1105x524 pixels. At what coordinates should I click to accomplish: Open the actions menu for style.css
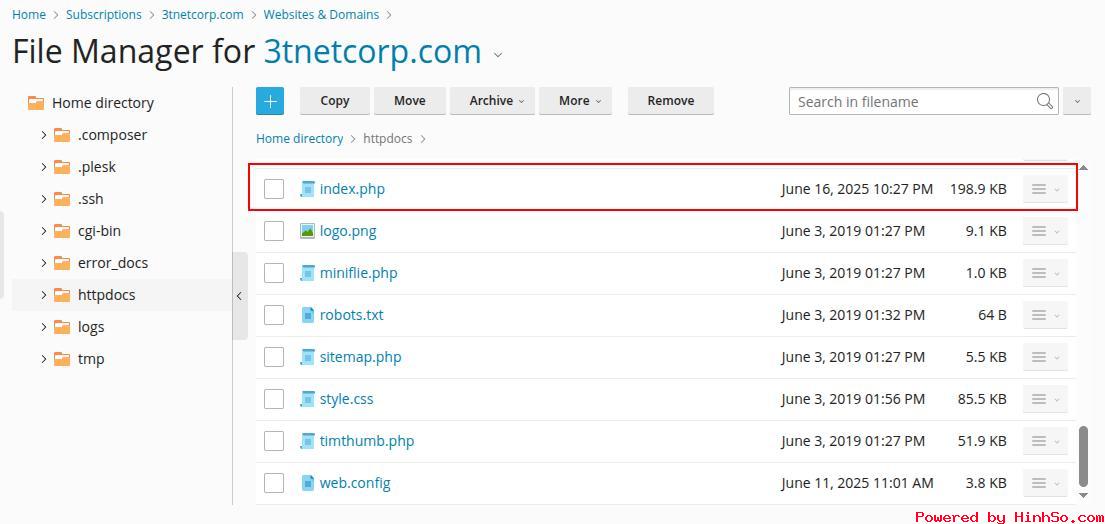[1045, 399]
